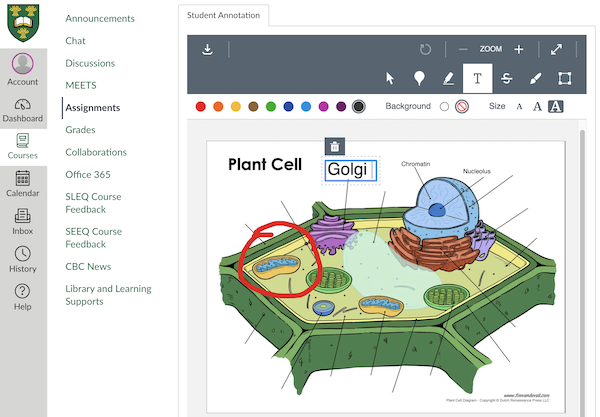
Task: Select the area annotation rectangle tool
Action: [x=564, y=78]
